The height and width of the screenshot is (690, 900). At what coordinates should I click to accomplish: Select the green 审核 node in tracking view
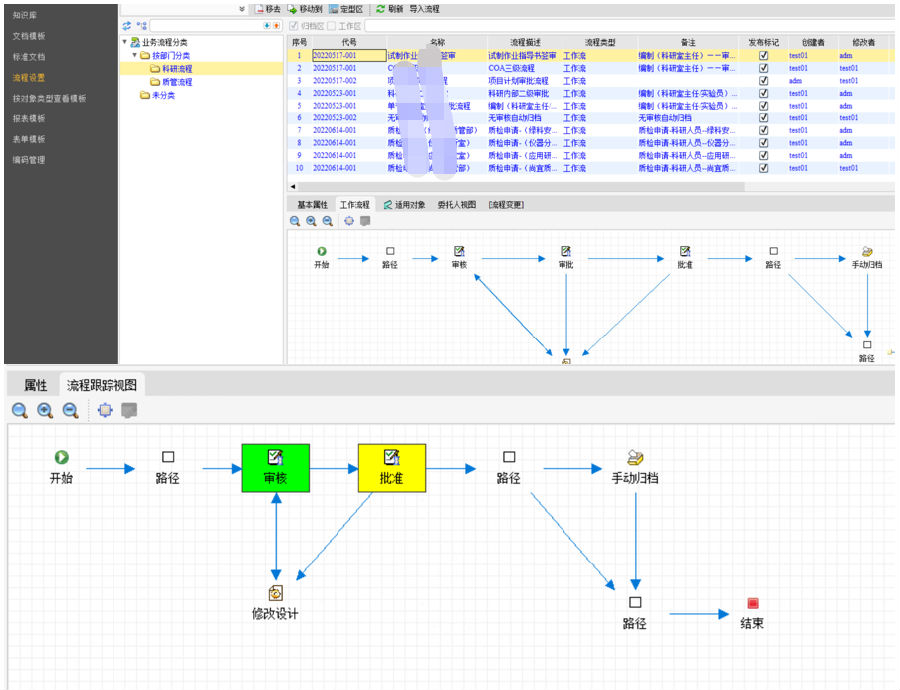pyautogui.click(x=275, y=468)
